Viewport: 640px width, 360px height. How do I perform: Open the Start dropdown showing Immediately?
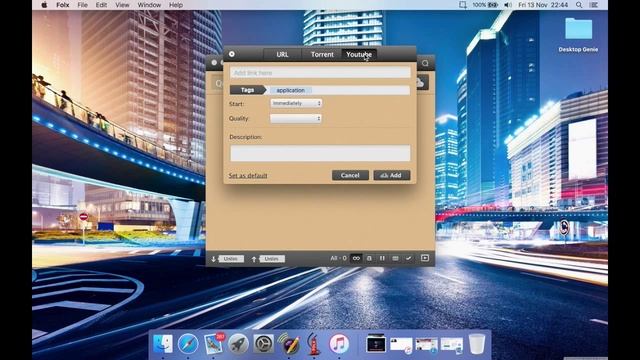tap(296, 103)
